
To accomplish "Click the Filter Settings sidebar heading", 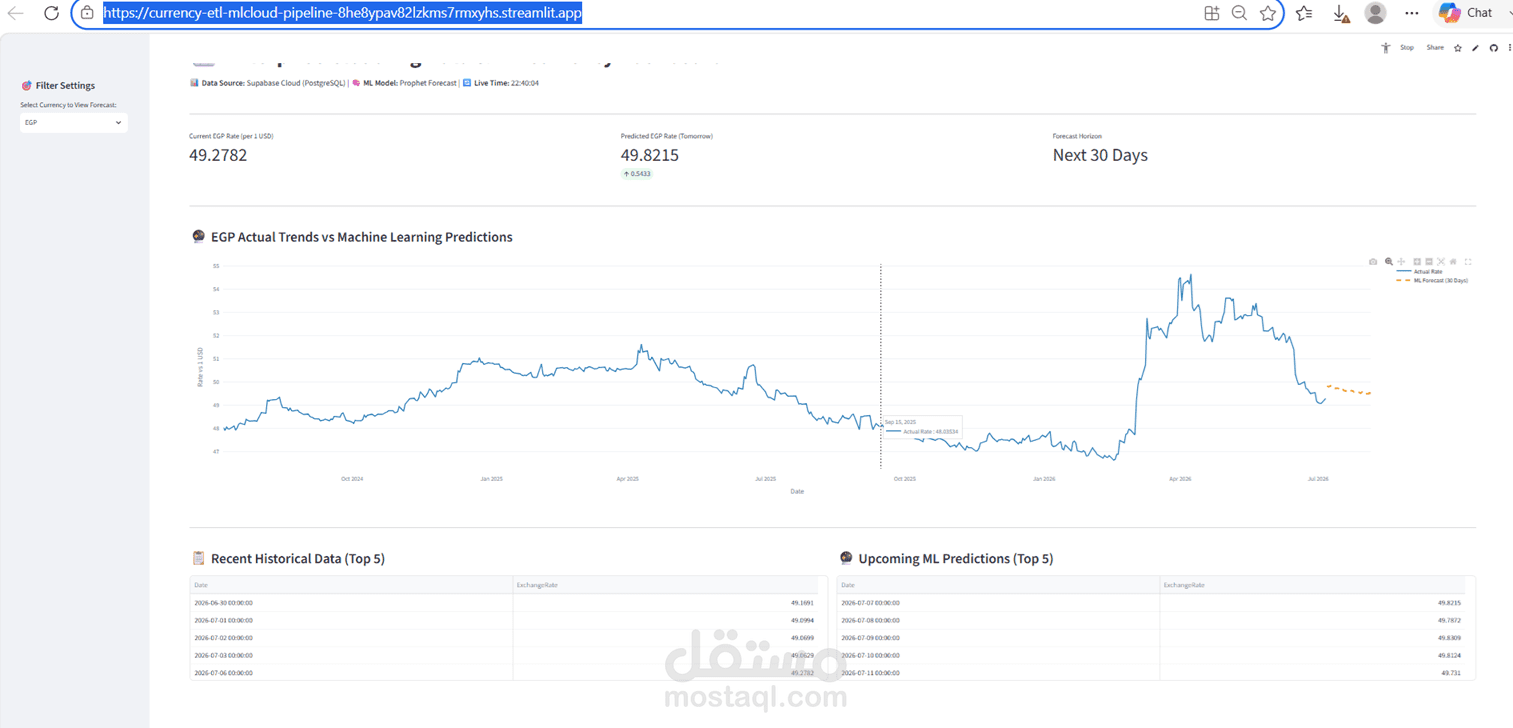I will tap(65, 86).
